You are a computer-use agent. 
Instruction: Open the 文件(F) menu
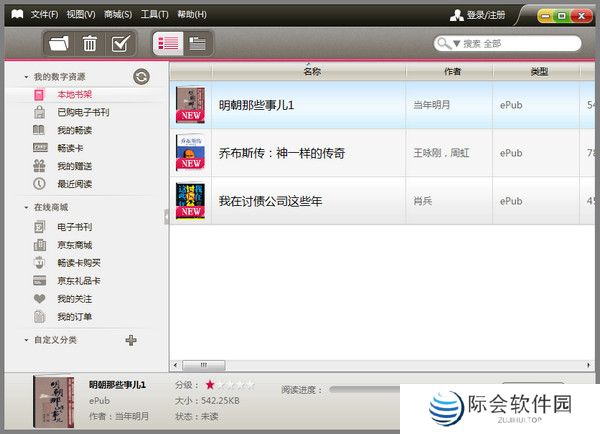(x=44, y=14)
